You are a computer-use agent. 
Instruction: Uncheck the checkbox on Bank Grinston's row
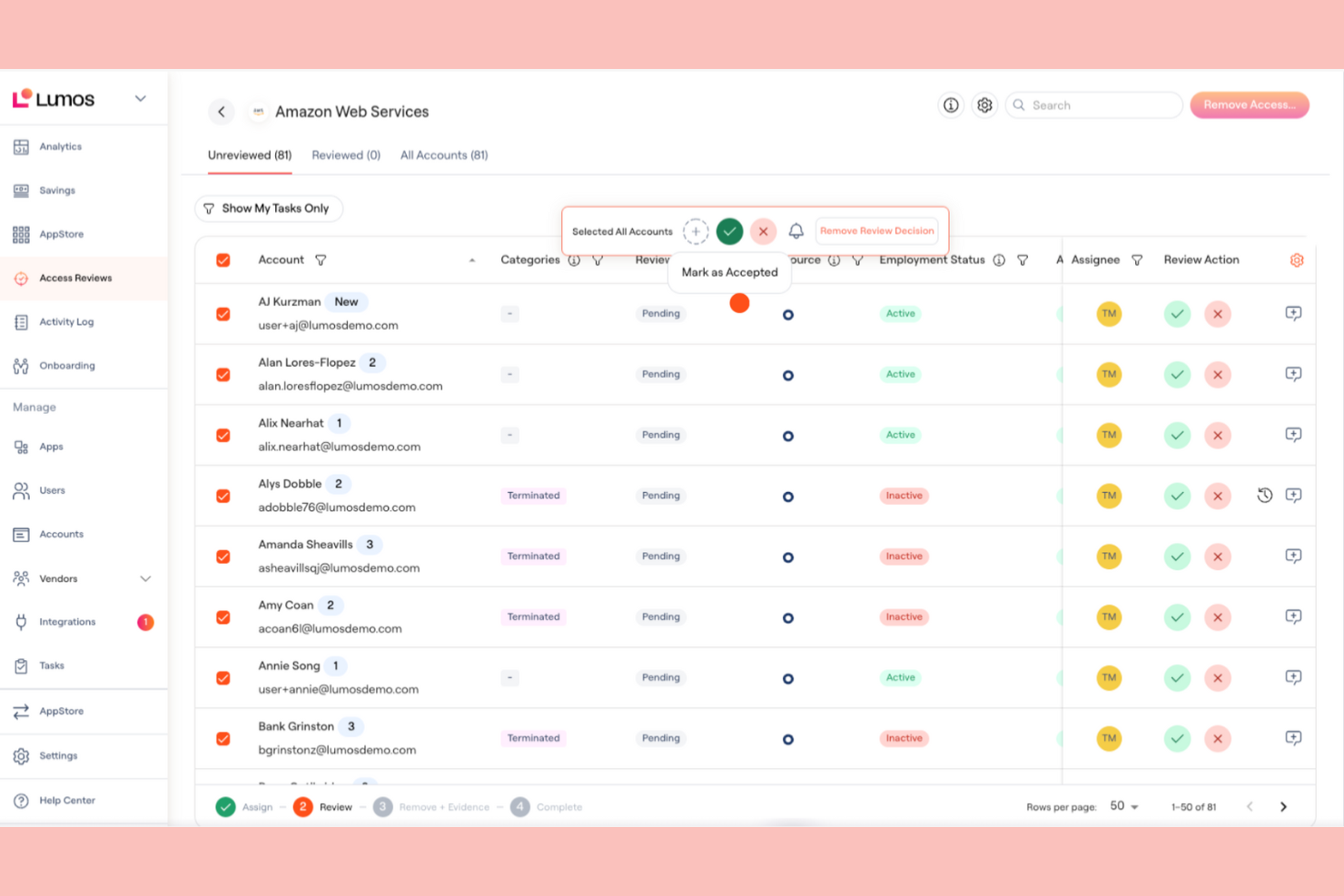(222, 738)
